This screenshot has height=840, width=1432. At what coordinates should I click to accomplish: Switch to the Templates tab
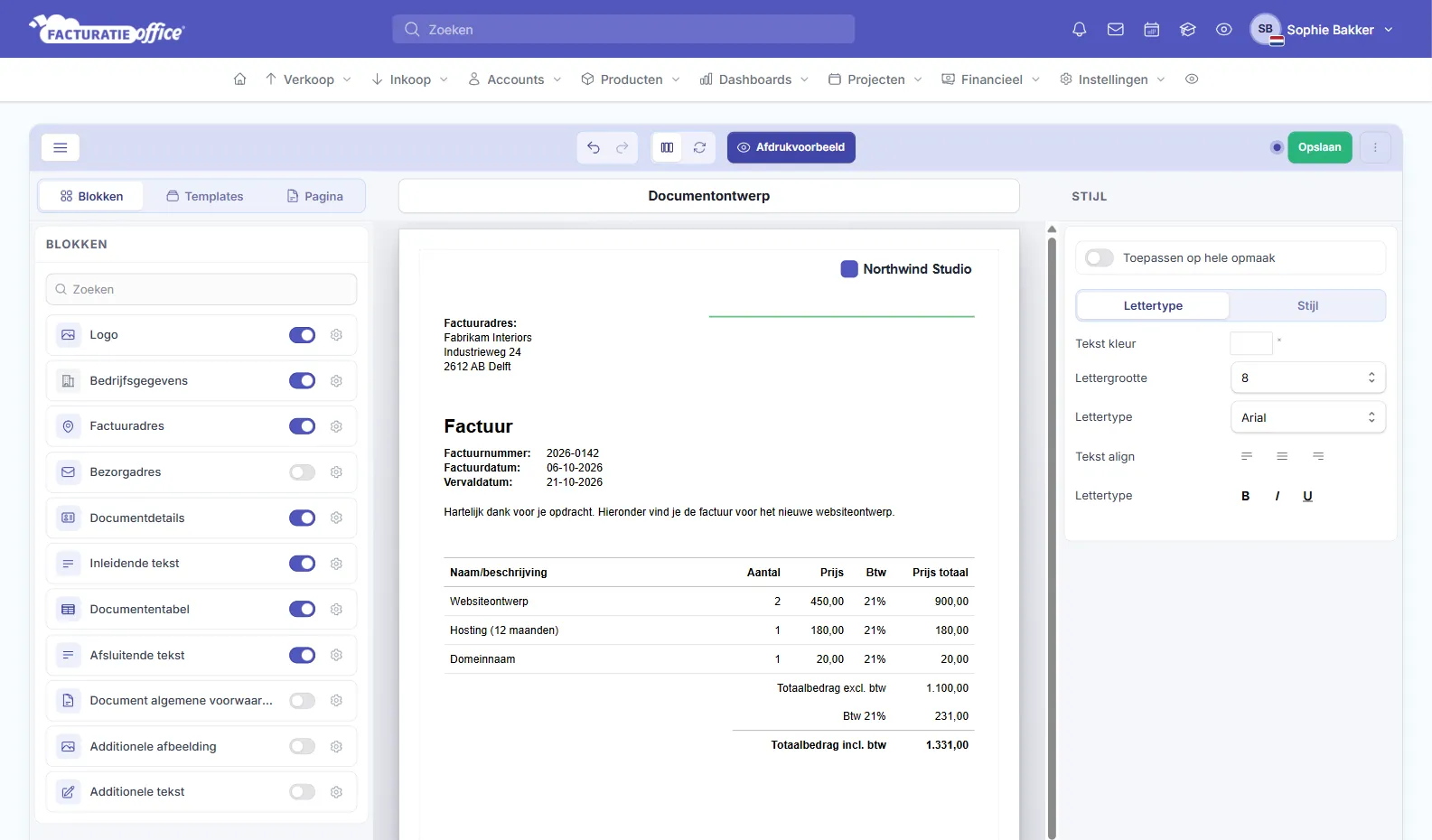point(205,197)
